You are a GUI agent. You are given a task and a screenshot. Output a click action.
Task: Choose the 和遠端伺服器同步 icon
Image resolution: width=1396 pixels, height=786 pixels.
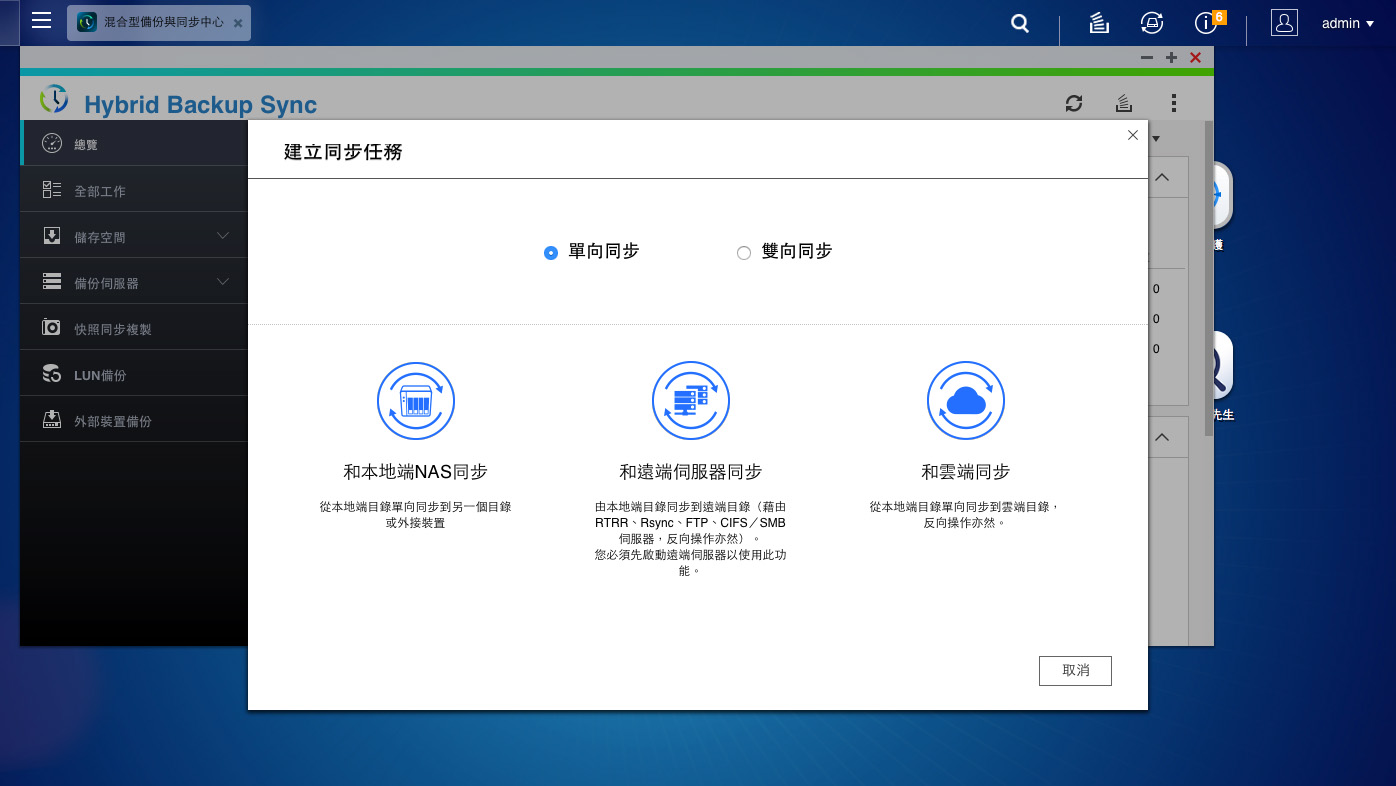(x=691, y=401)
